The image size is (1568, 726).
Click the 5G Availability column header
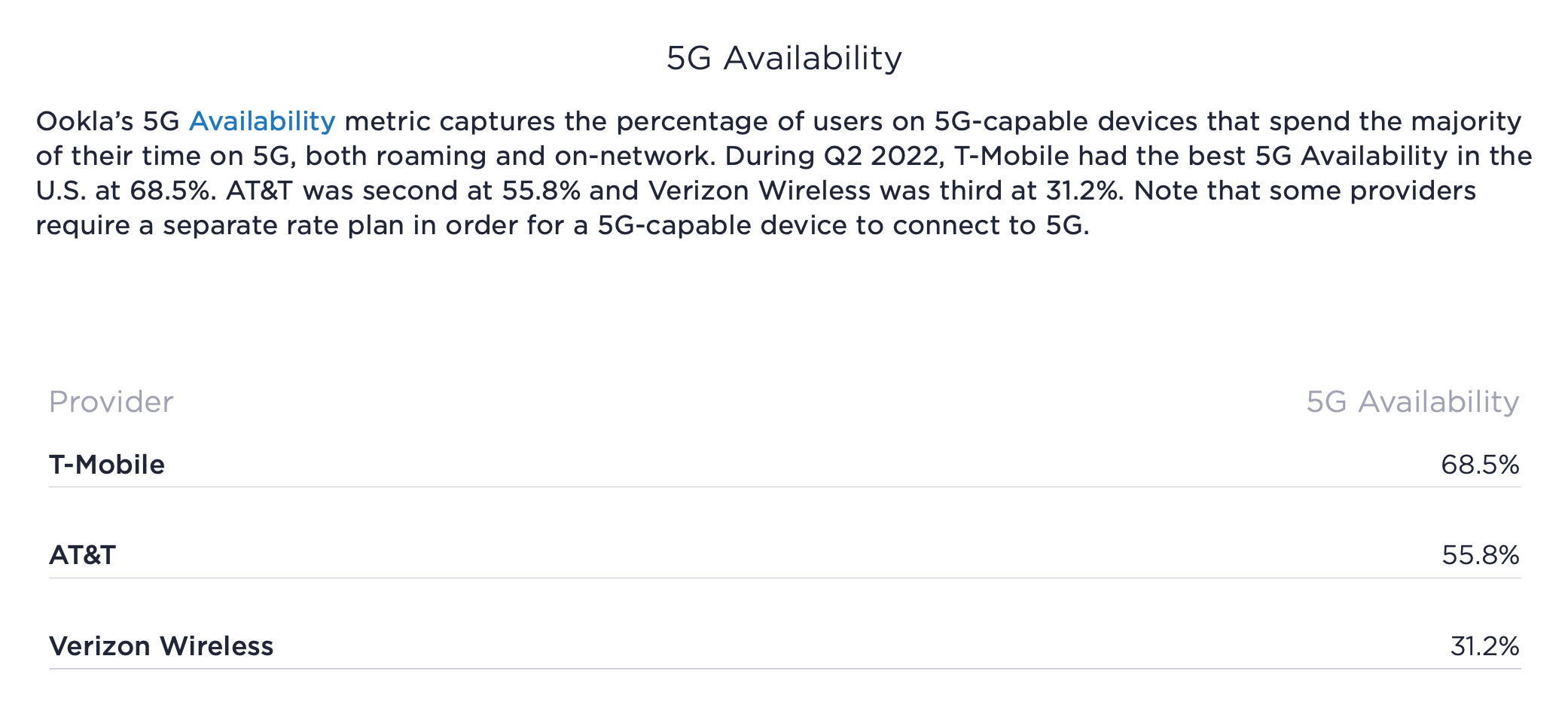[1412, 402]
